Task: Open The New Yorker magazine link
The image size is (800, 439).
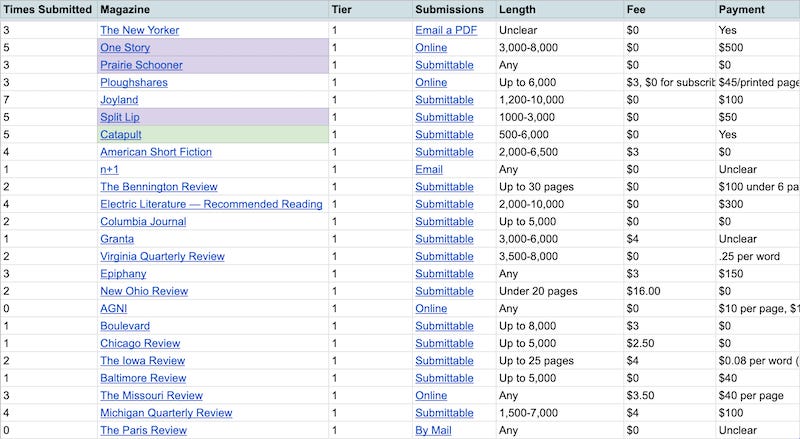Action: tap(139, 30)
